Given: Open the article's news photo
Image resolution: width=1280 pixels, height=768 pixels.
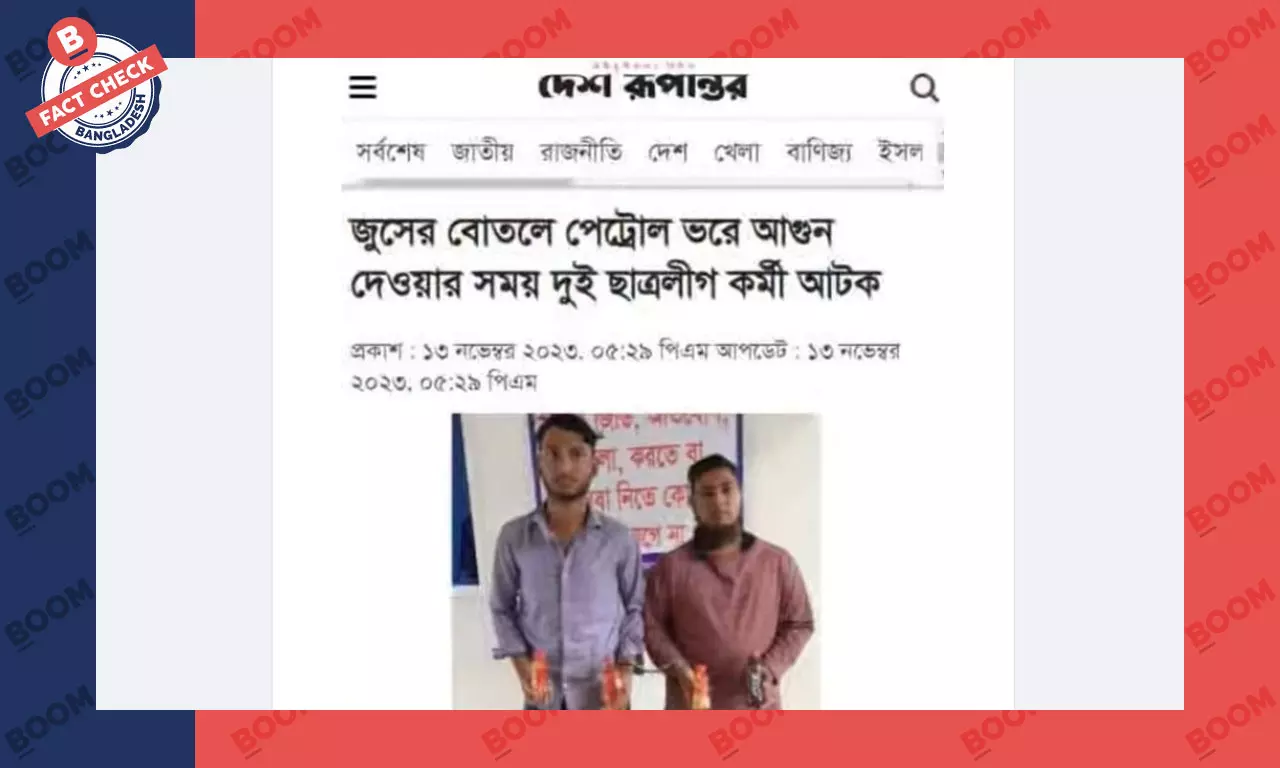Looking at the screenshot, I should (636, 561).
